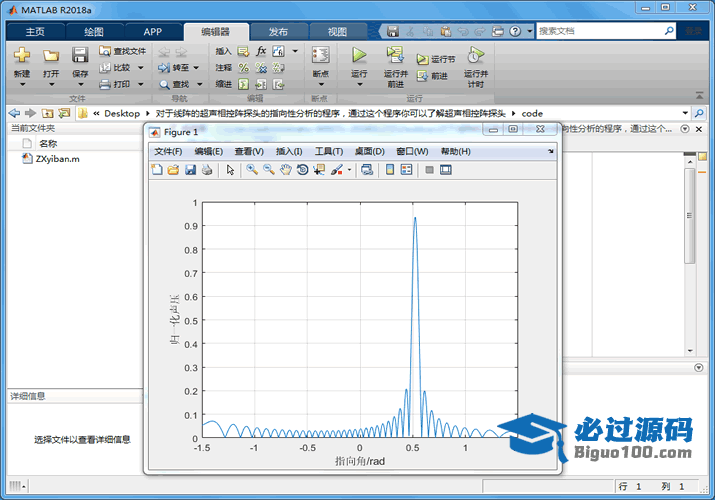The width and height of the screenshot is (715, 500).
Task: Switch to Home (主页) tab
Action: (36, 31)
